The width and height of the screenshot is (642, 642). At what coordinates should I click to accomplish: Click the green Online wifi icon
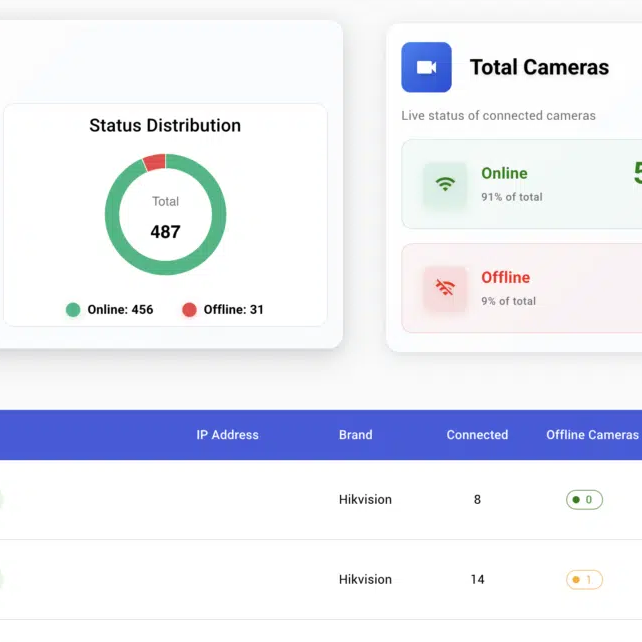click(445, 184)
